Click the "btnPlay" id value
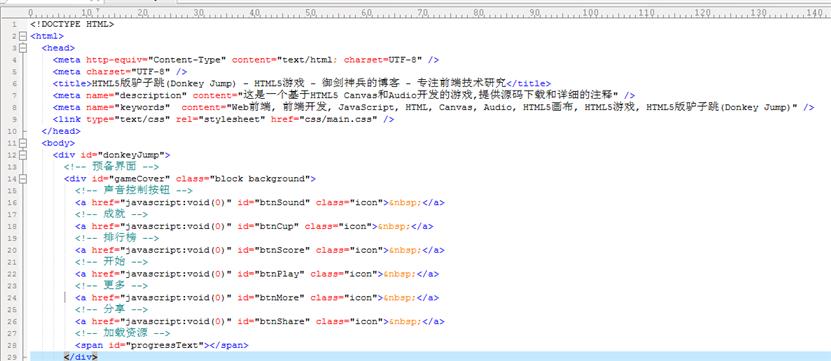Screen dimensions: 831x361 280,274
